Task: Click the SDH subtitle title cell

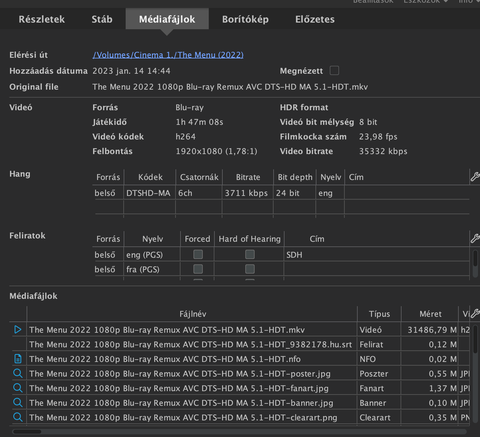Action: point(377,255)
